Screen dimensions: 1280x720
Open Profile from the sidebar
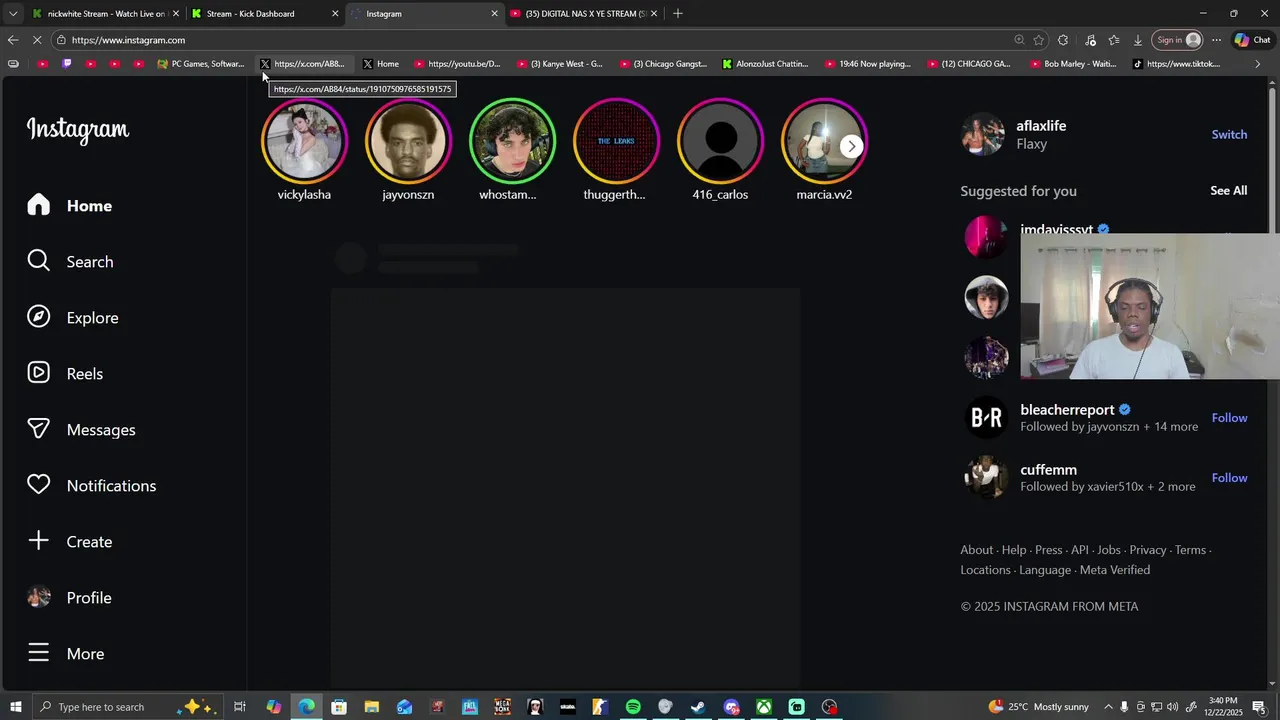[69, 598]
